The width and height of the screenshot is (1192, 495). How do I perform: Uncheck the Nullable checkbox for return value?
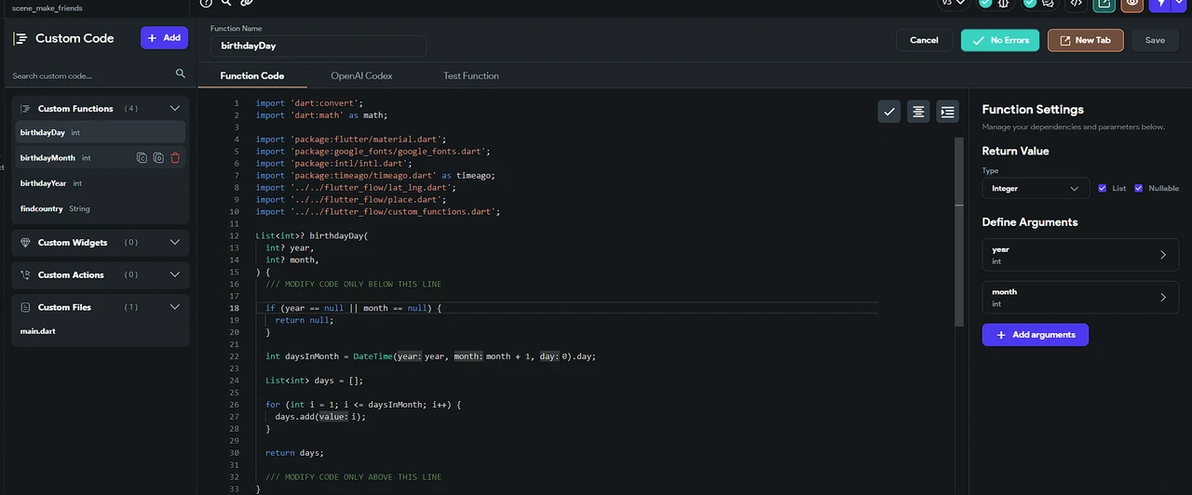(1139, 188)
